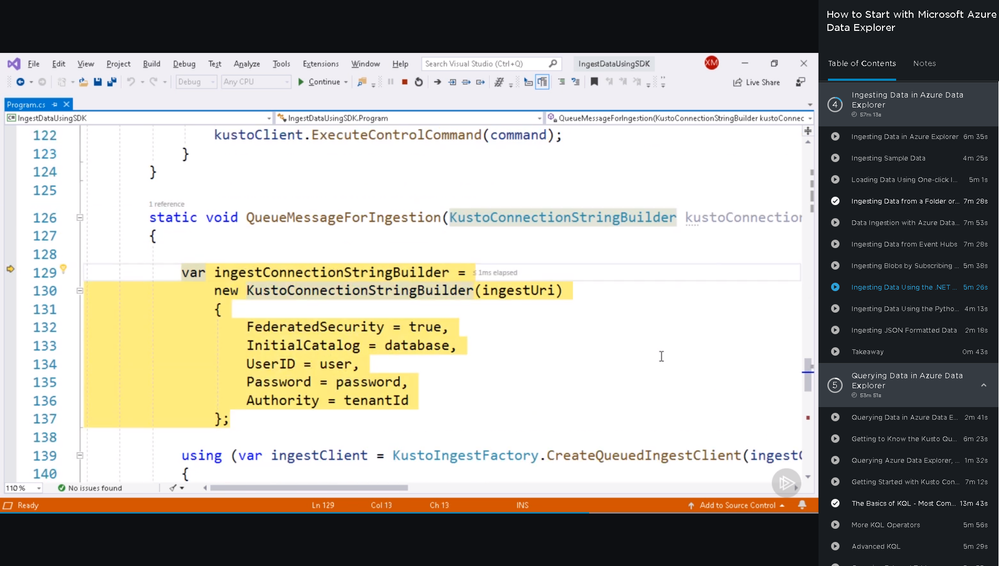The image size is (999, 566).
Task: Open the 110 % zoom dropdown
Action: click(23, 488)
